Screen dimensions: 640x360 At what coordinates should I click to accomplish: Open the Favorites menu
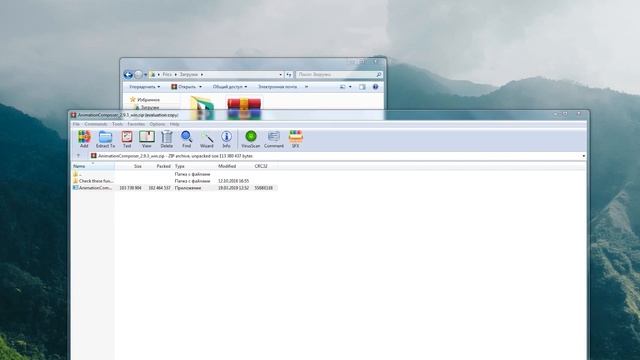coord(136,124)
